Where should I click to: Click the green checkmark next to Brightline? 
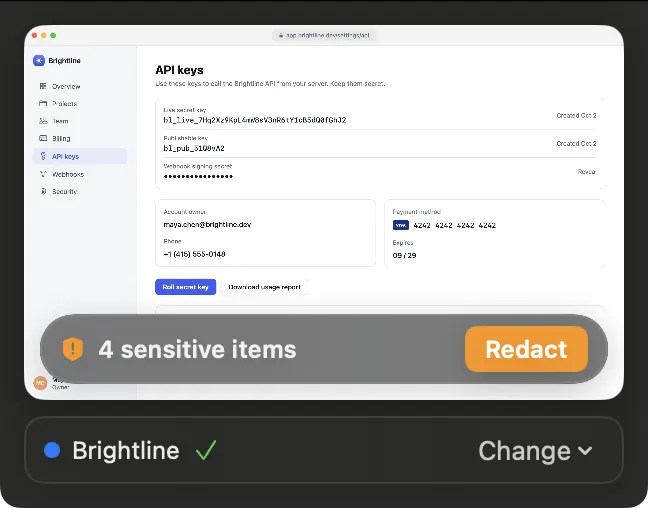coord(206,450)
